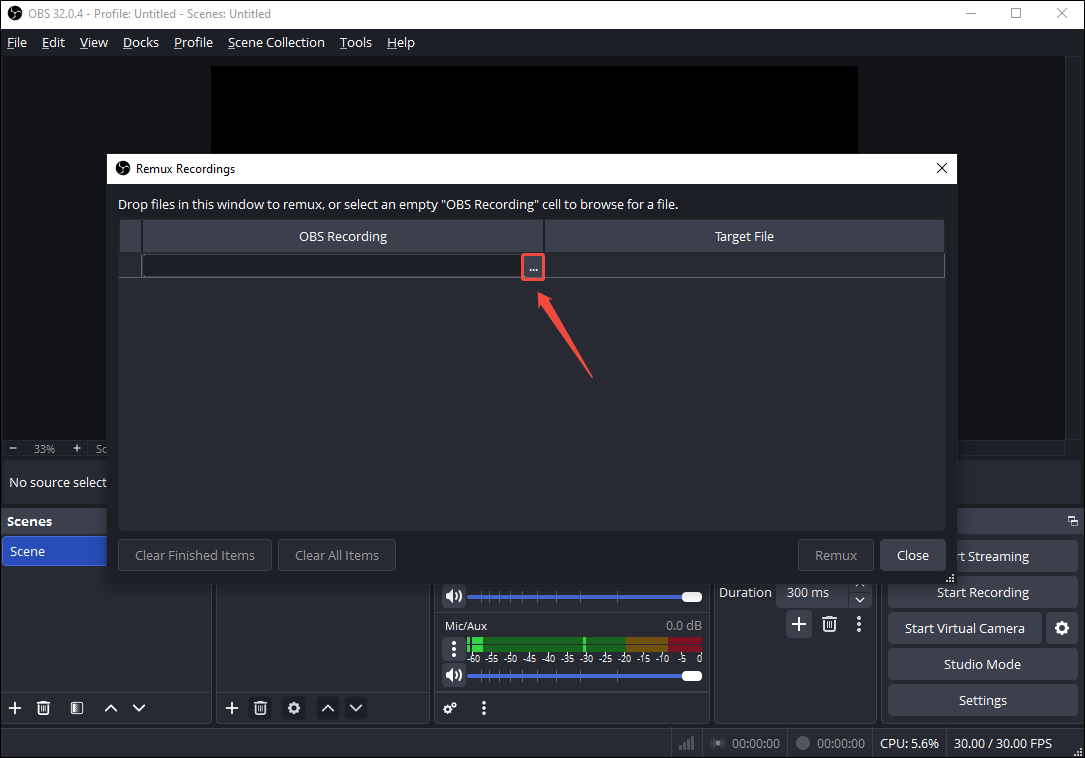
Task: Open scene filters with the filter icon
Action: point(76,707)
